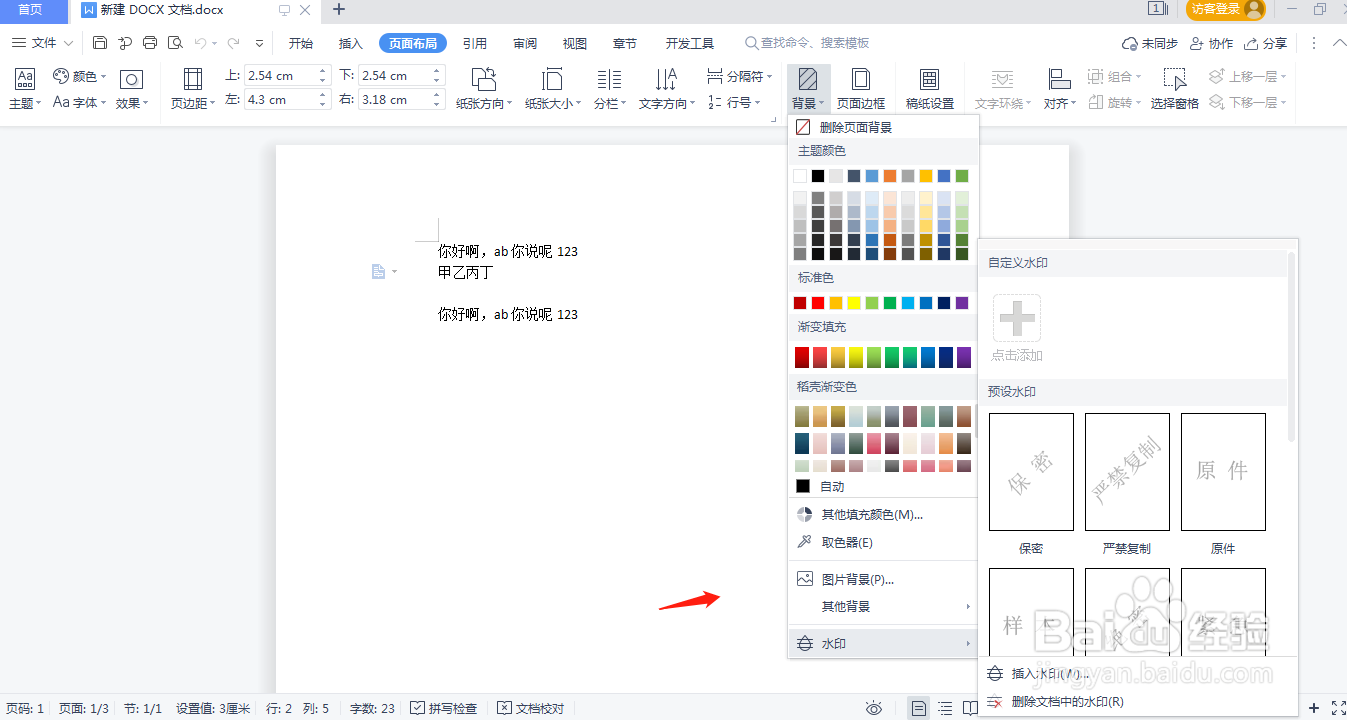Switch to the 开发工具 ribbon tab
This screenshot has height=720, width=1347.
coord(690,43)
